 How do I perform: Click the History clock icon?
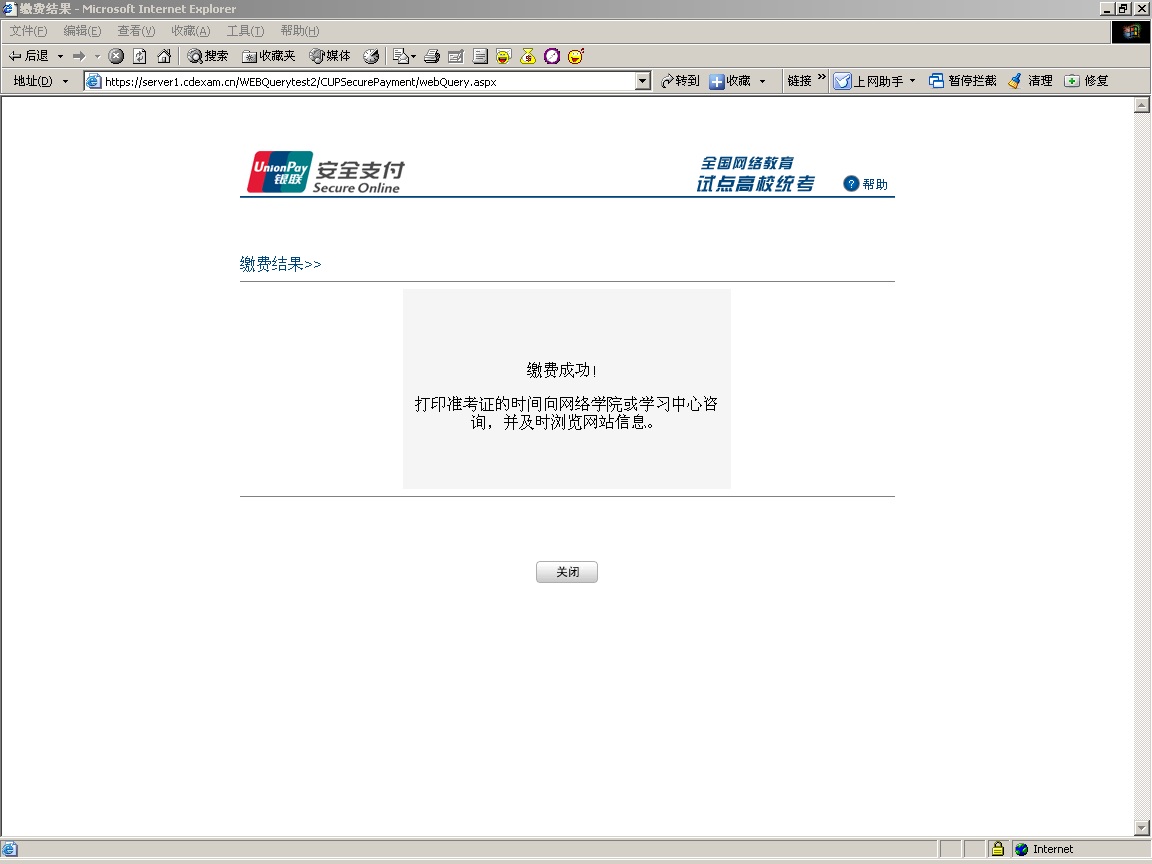click(x=371, y=56)
